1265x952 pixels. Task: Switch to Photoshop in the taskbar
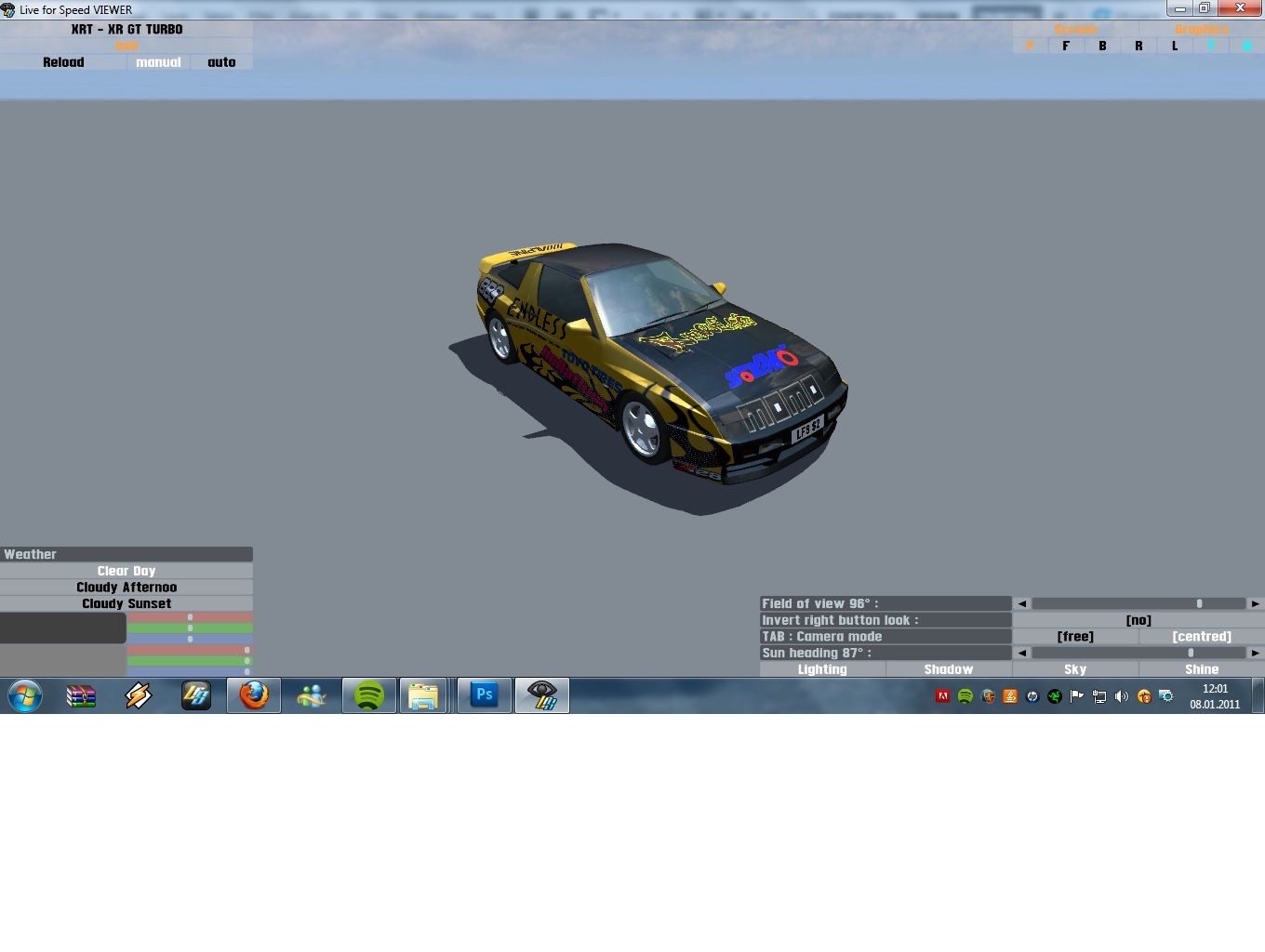(485, 695)
